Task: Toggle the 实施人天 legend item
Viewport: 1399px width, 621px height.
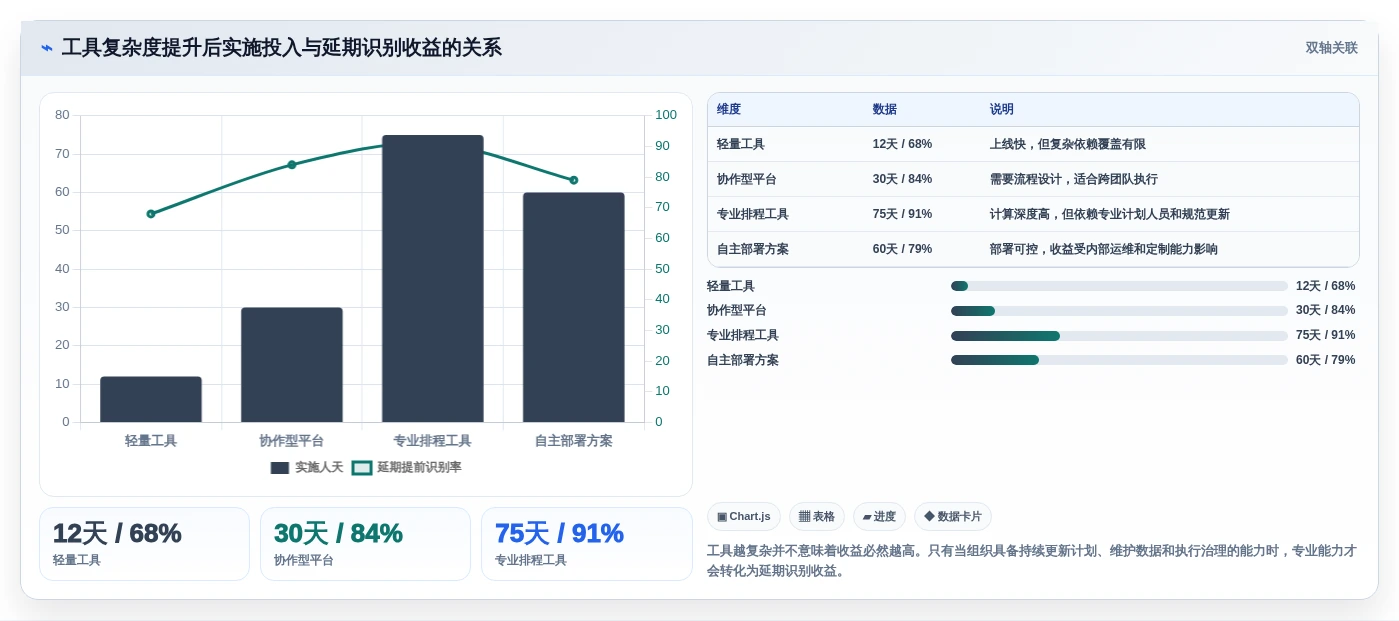Action: 307,468
